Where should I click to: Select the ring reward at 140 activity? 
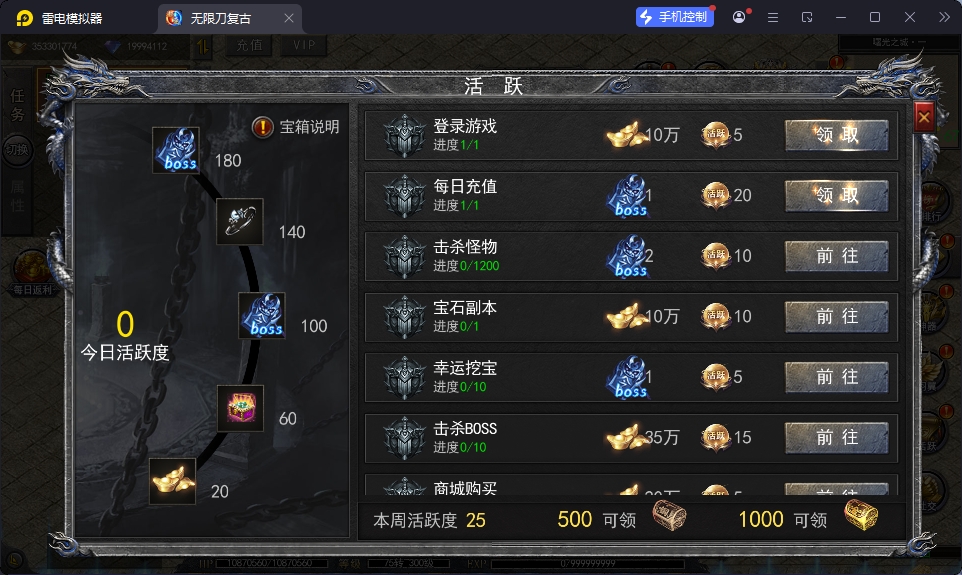[240, 222]
